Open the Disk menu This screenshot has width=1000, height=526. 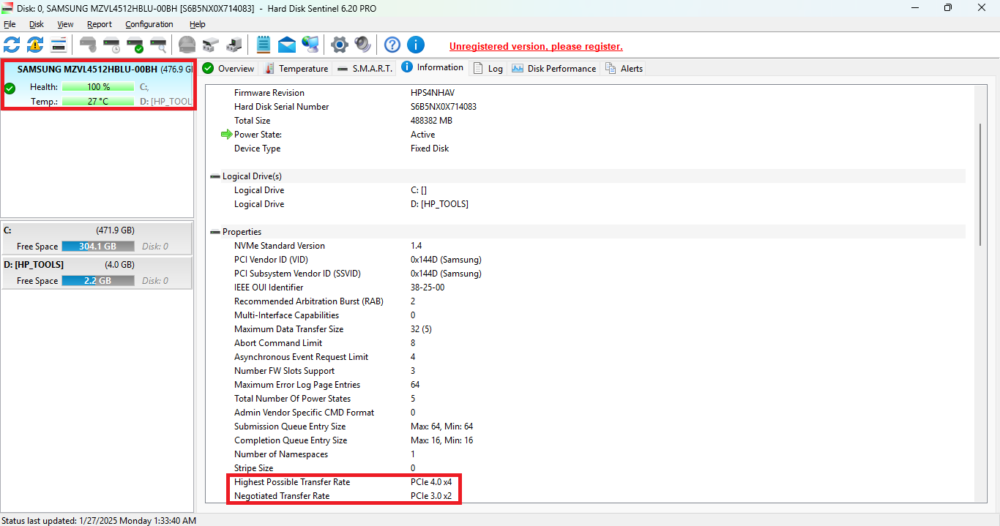[x=36, y=24]
